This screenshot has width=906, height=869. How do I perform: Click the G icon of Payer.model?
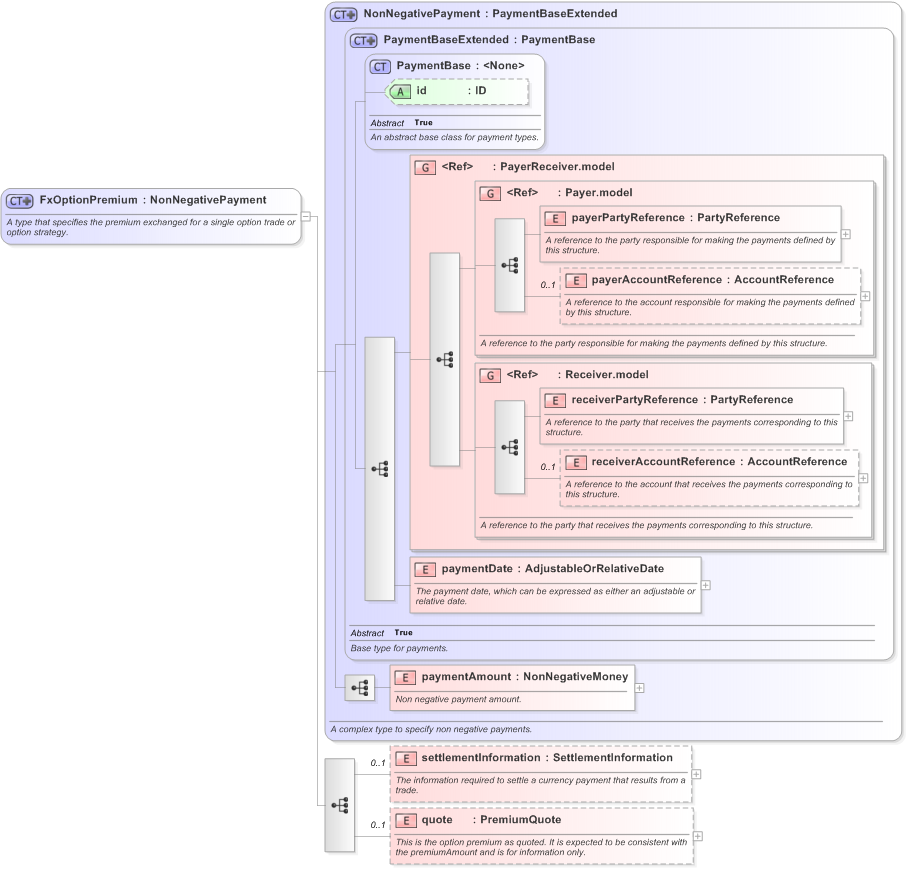coord(490,194)
